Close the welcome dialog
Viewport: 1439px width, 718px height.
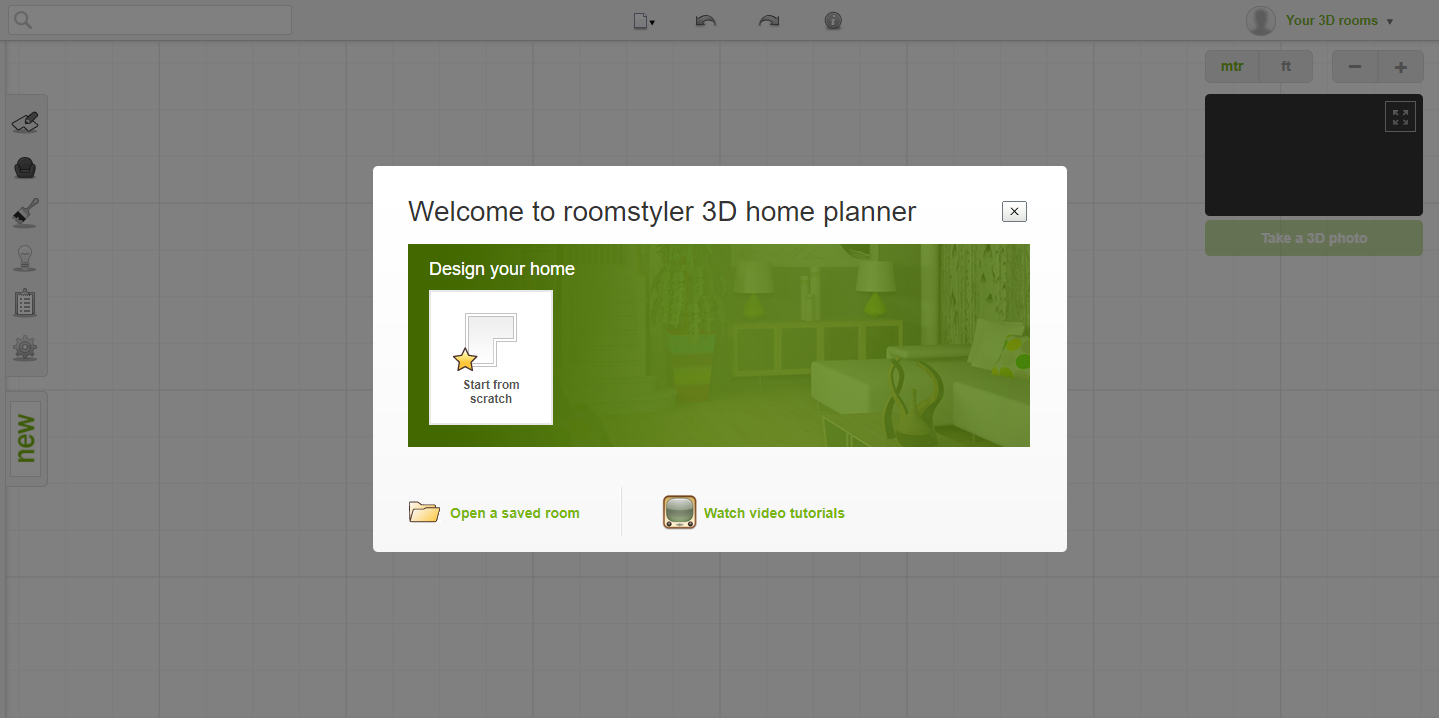pos(1014,211)
